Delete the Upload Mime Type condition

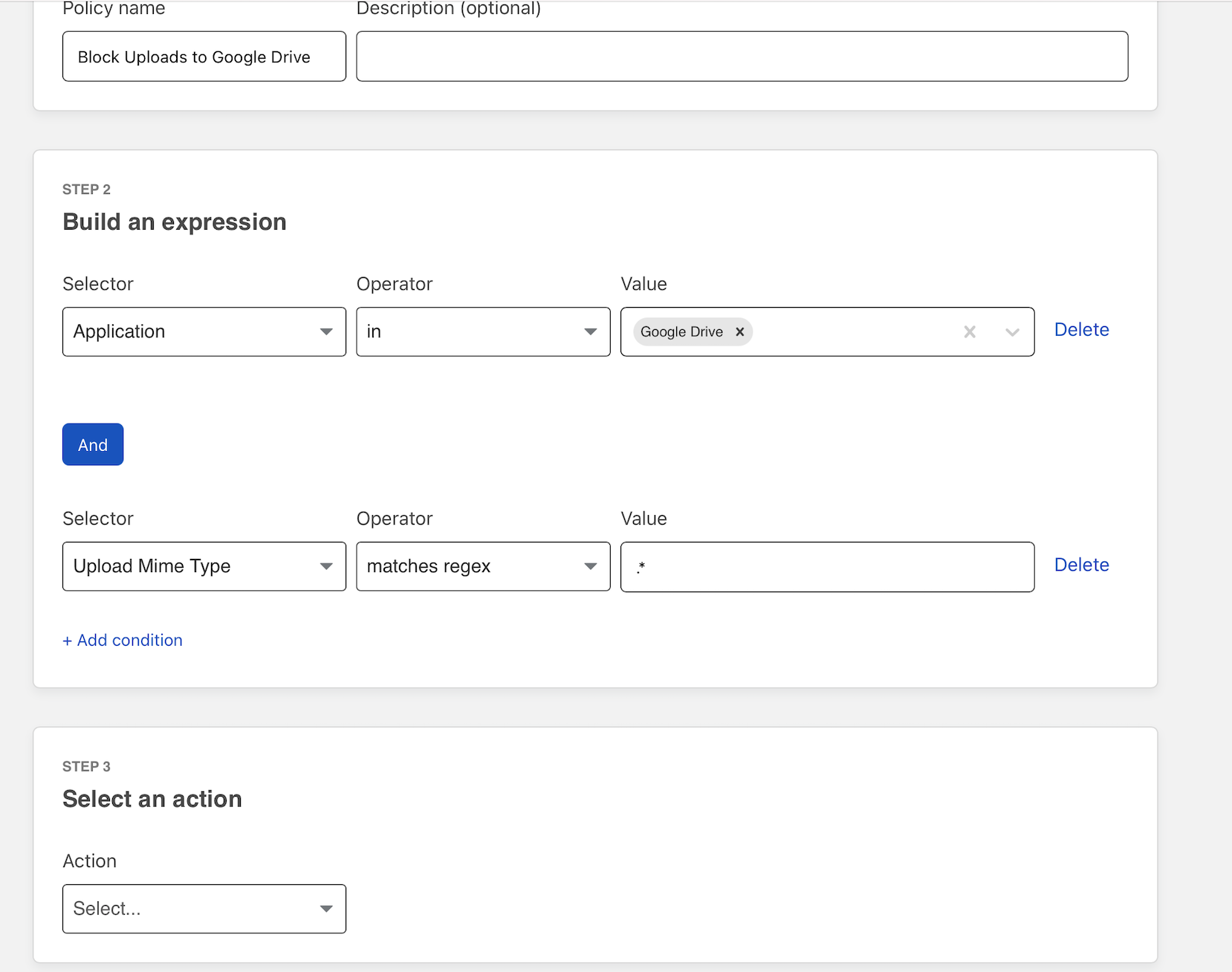[1081, 565]
